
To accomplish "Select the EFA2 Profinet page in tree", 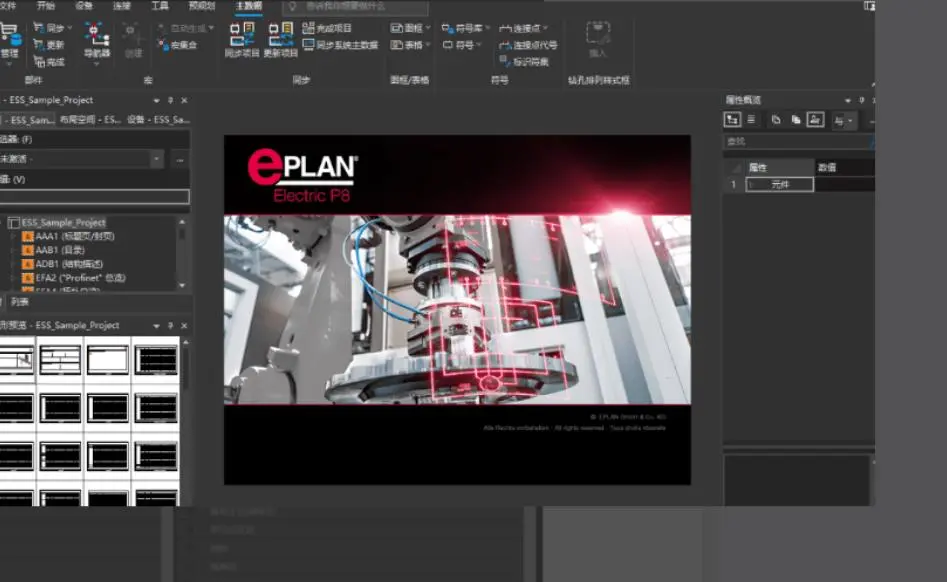I will [80, 278].
